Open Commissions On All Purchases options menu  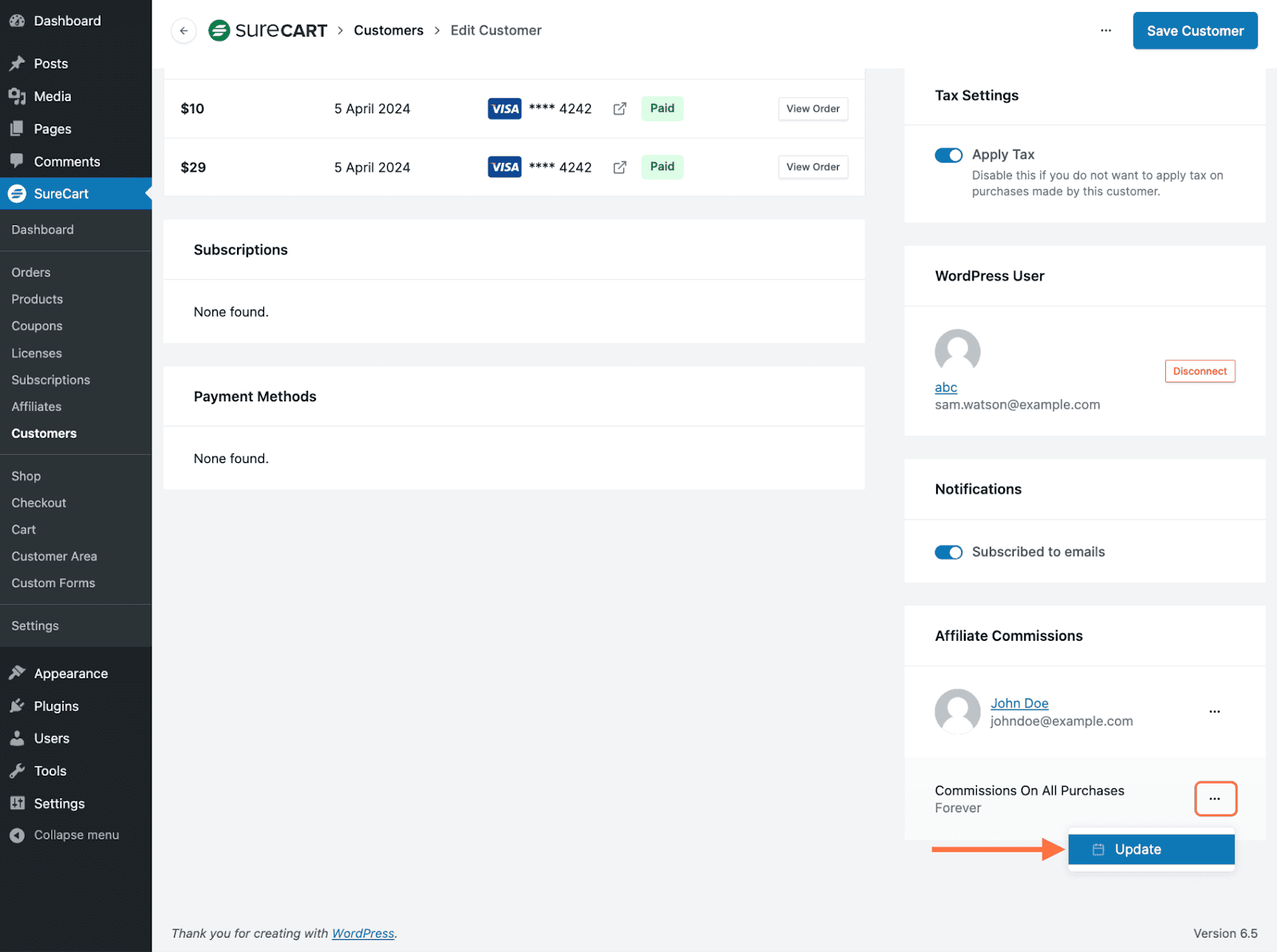(1215, 799)
